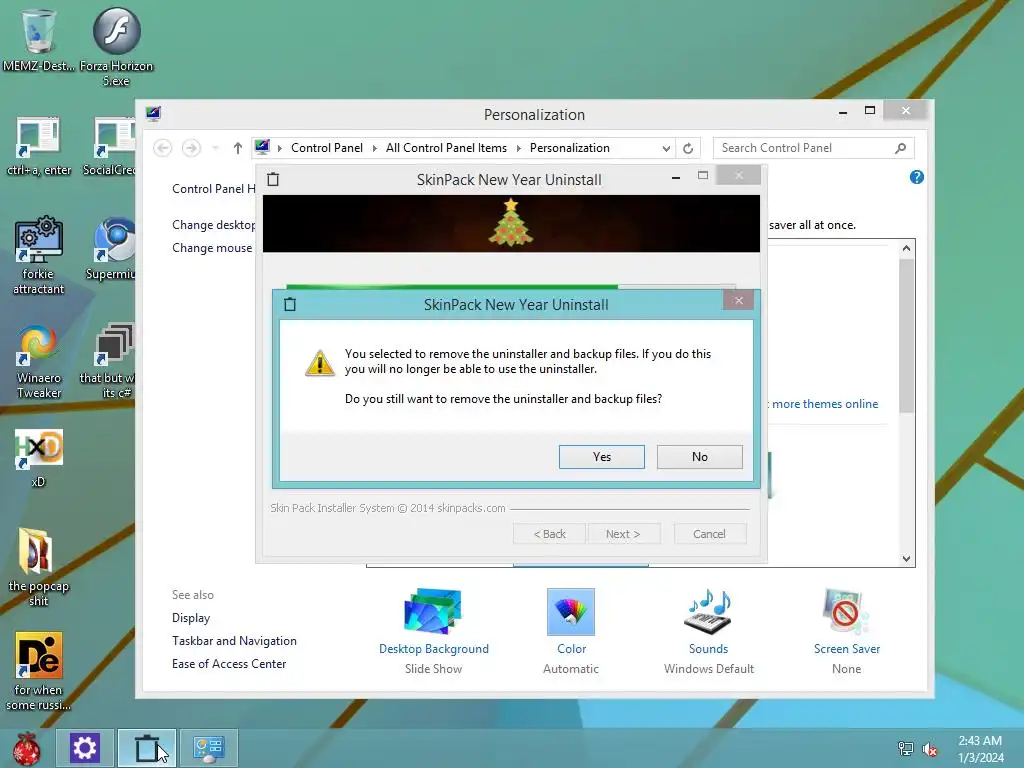The width and height of the screenshot is (1024, 768).
Task: Open the Sounds settings icon in Personalization
Action: (x=709, y=631)
